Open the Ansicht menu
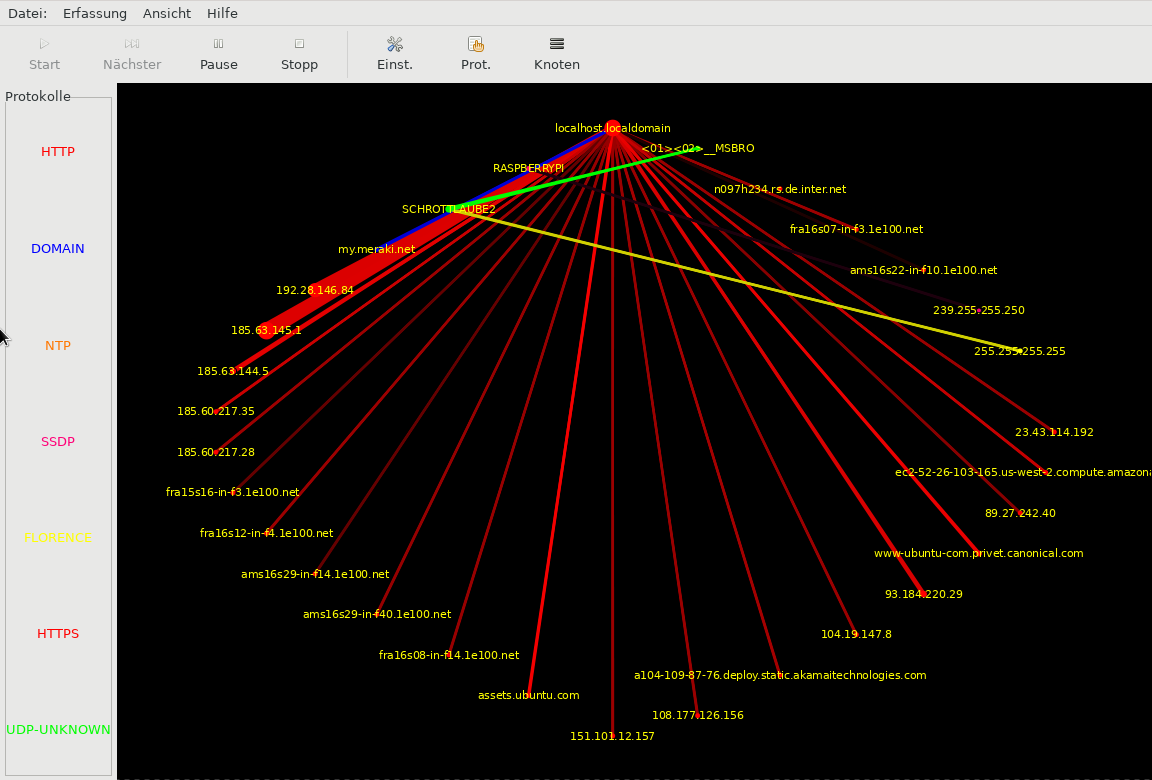Image resolution: width=1152 pixels, height=780 pixels. click(x=167, y=13)
